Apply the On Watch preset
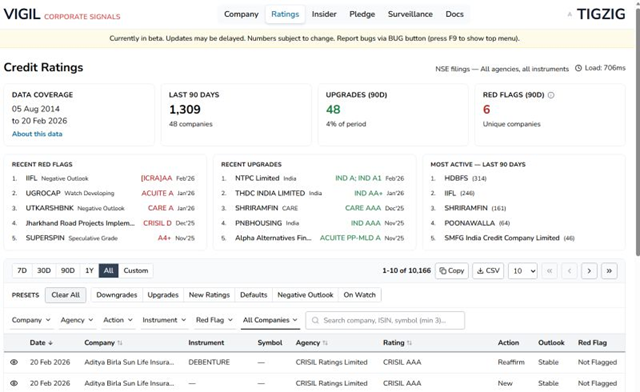Screen dimensions: 640x392 (360, 295)
